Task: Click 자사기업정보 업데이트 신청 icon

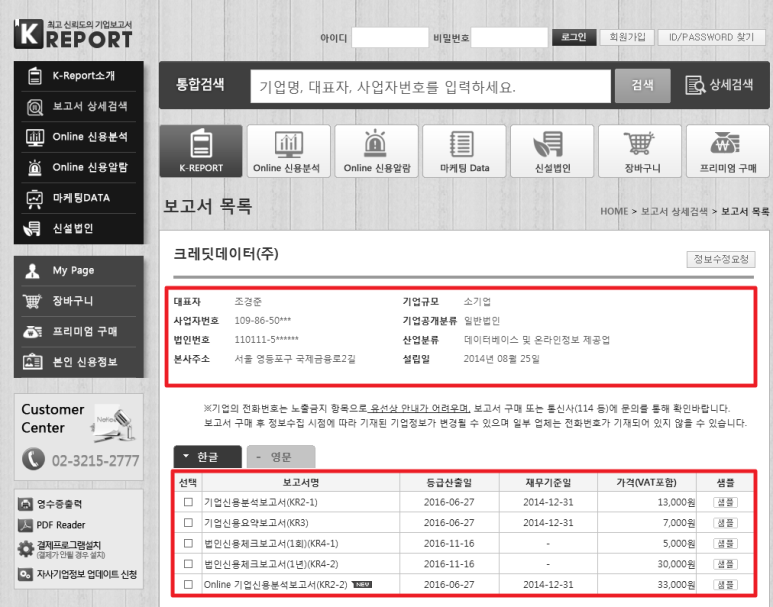Action: tap(25, 574)
